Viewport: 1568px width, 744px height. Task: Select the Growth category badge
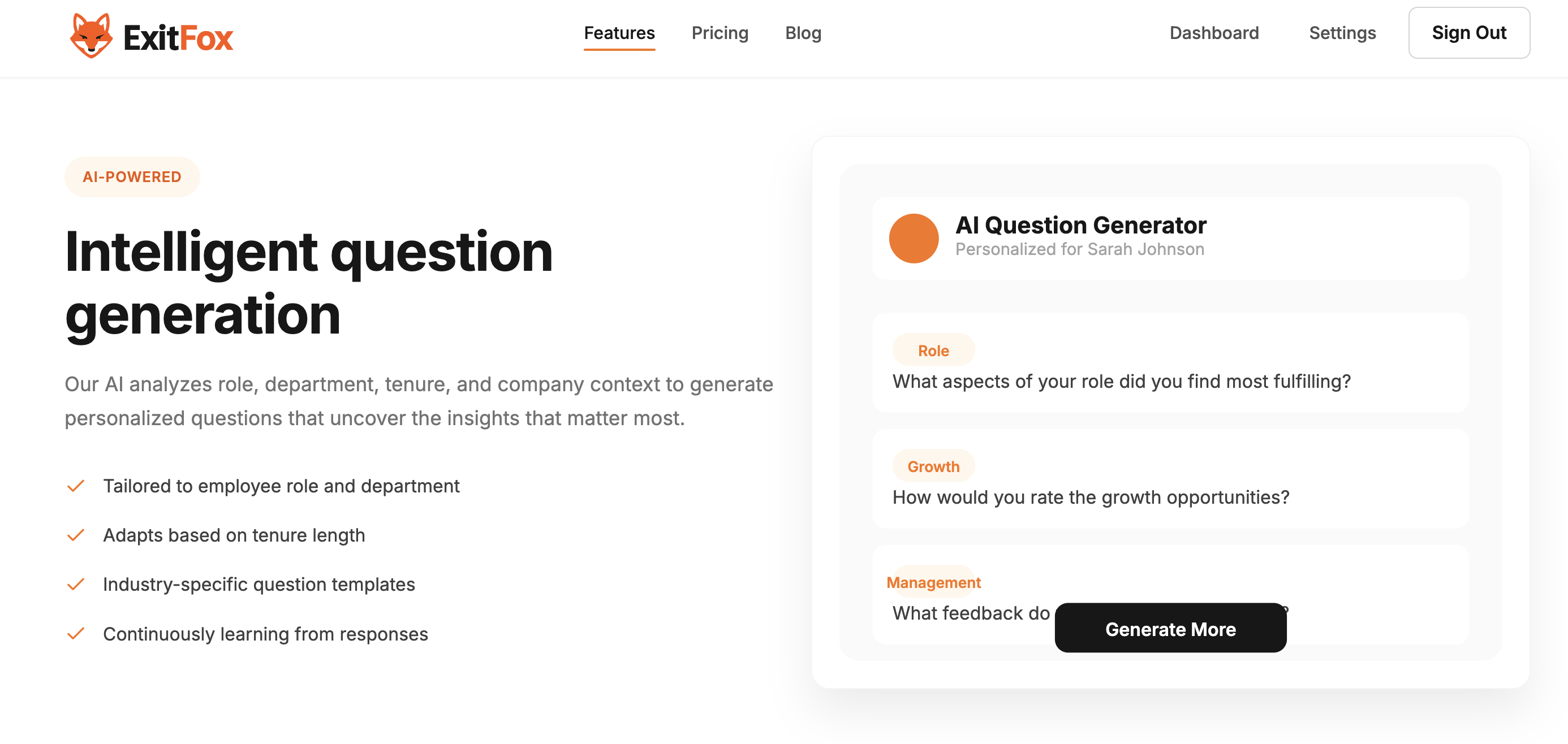(933, 465)
